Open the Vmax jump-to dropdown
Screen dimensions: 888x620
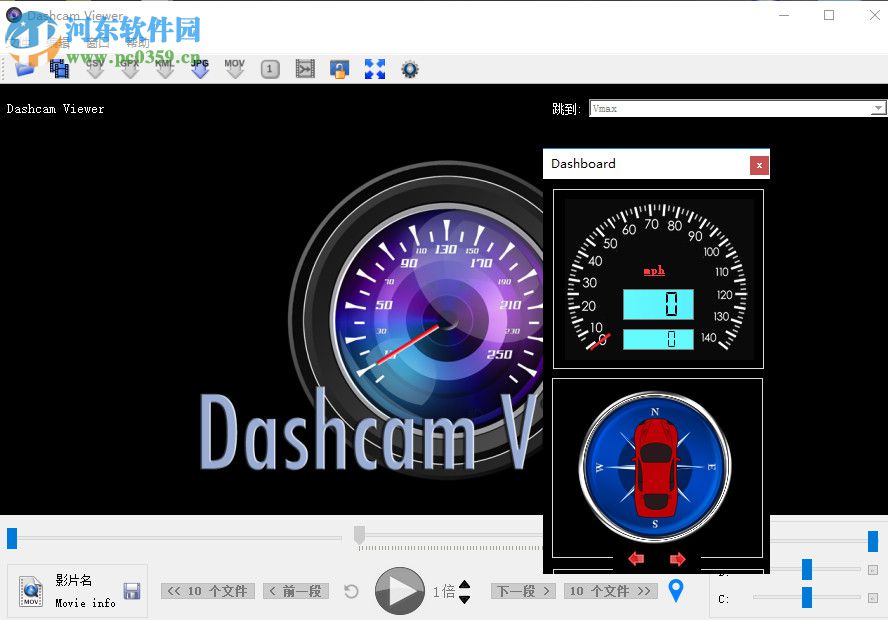pyautogui.click(x=877, y=107)
